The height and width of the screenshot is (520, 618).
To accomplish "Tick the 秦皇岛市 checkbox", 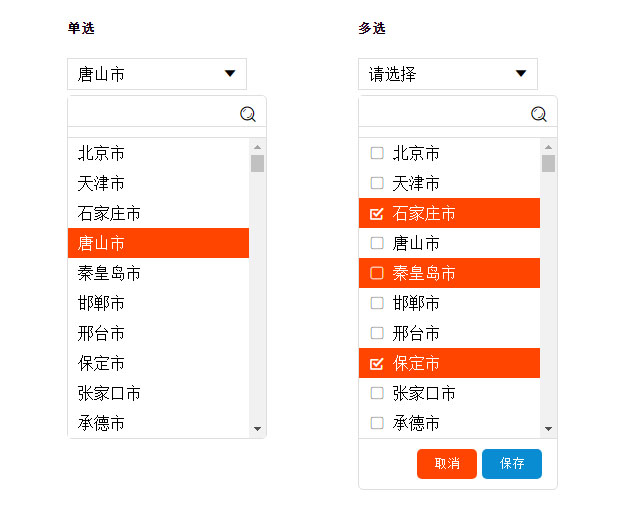I will click(377, 273).
